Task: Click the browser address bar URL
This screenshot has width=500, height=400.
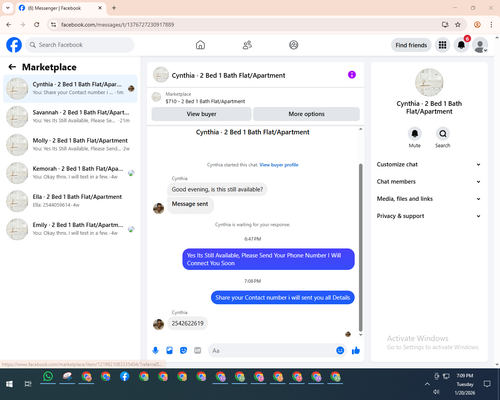Action: 117,25
